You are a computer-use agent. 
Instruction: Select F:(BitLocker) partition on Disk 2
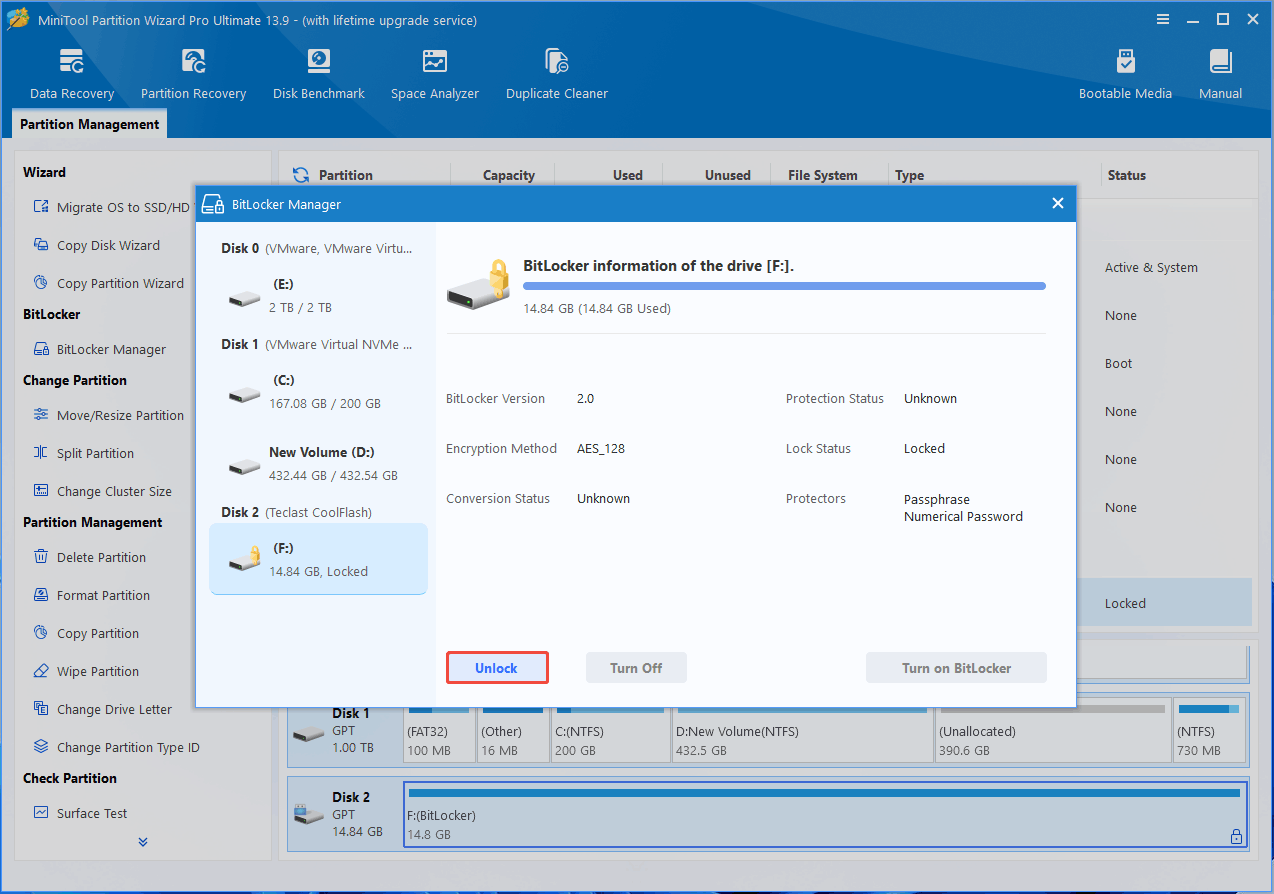tap(825, 814)
